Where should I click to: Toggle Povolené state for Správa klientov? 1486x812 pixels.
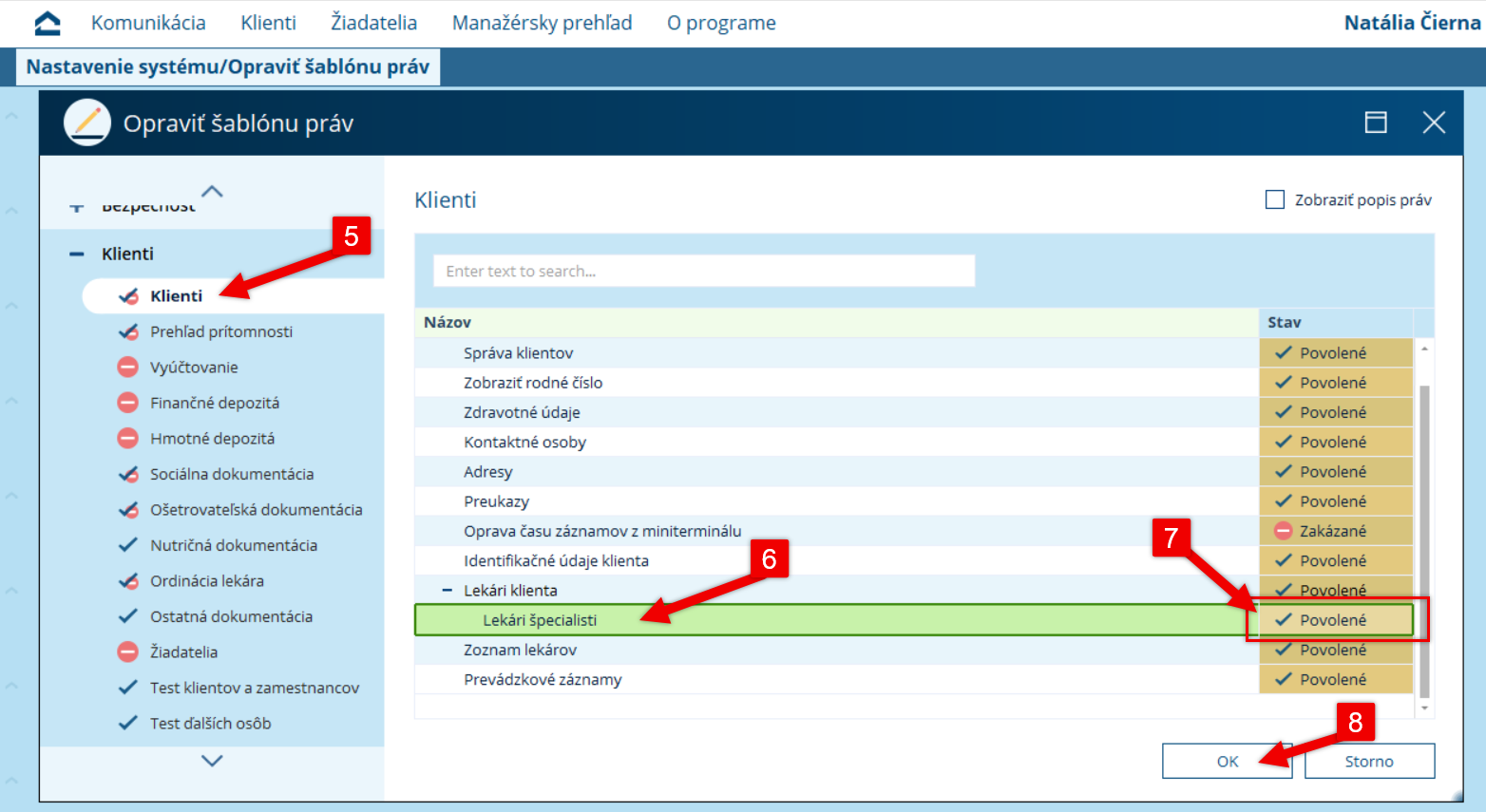tap(1335, 353)
